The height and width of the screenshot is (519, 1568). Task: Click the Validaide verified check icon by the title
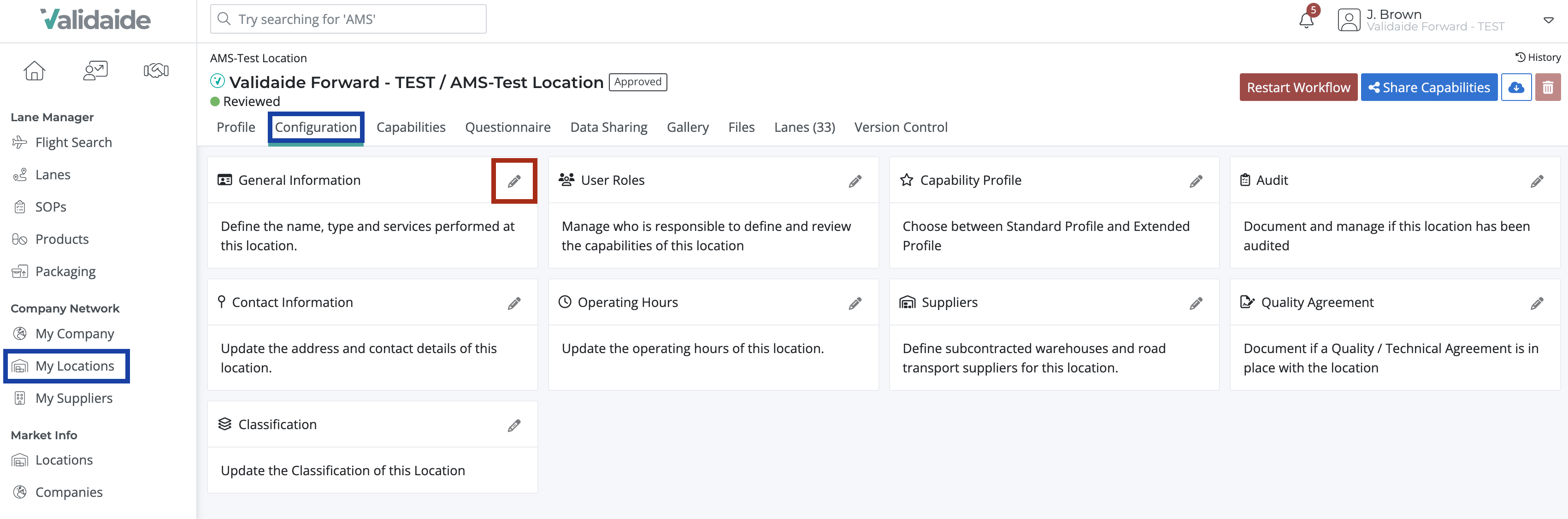click(x=217, y=81)
